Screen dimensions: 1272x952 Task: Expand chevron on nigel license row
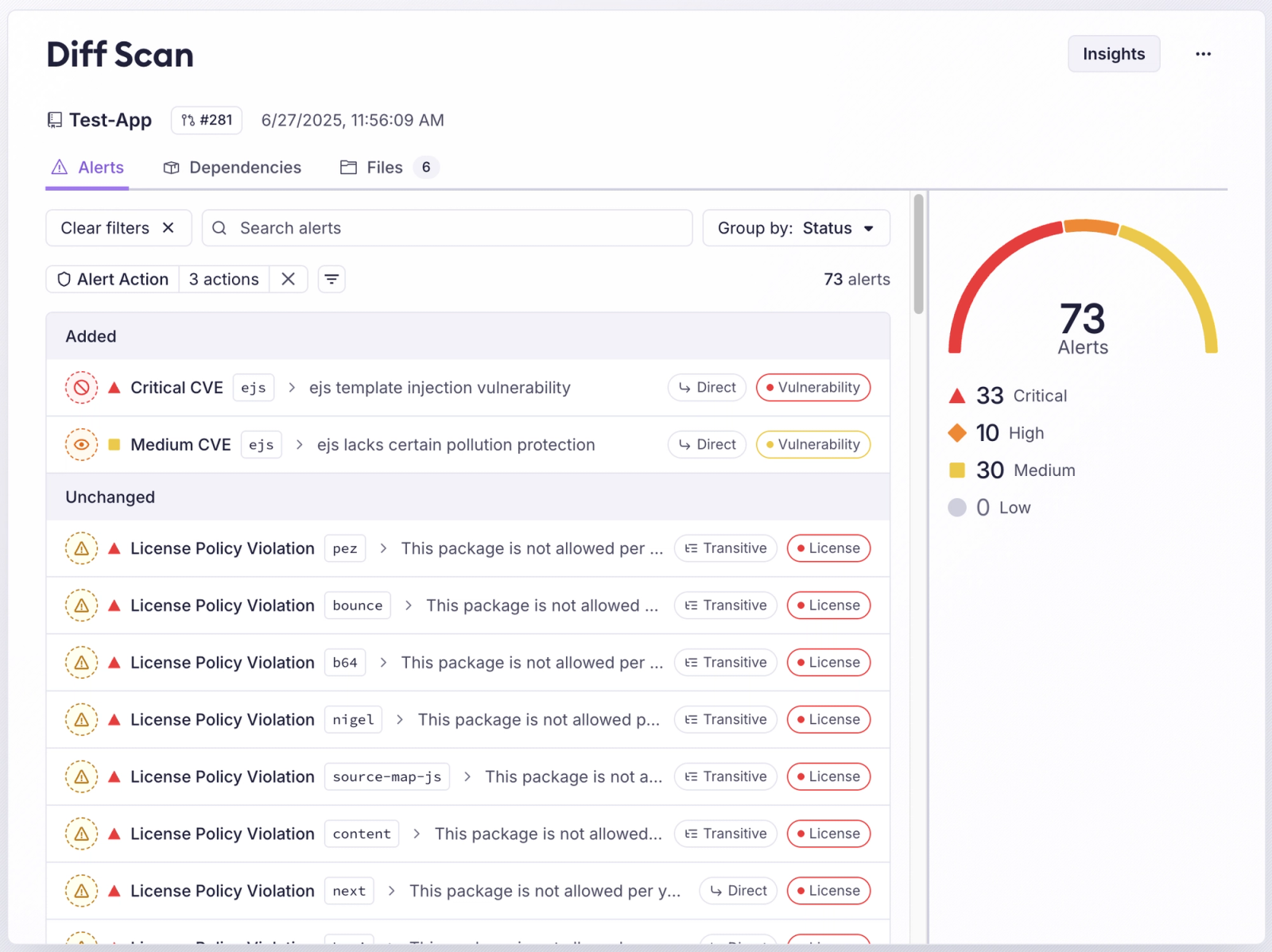click(x=400, y=720)
